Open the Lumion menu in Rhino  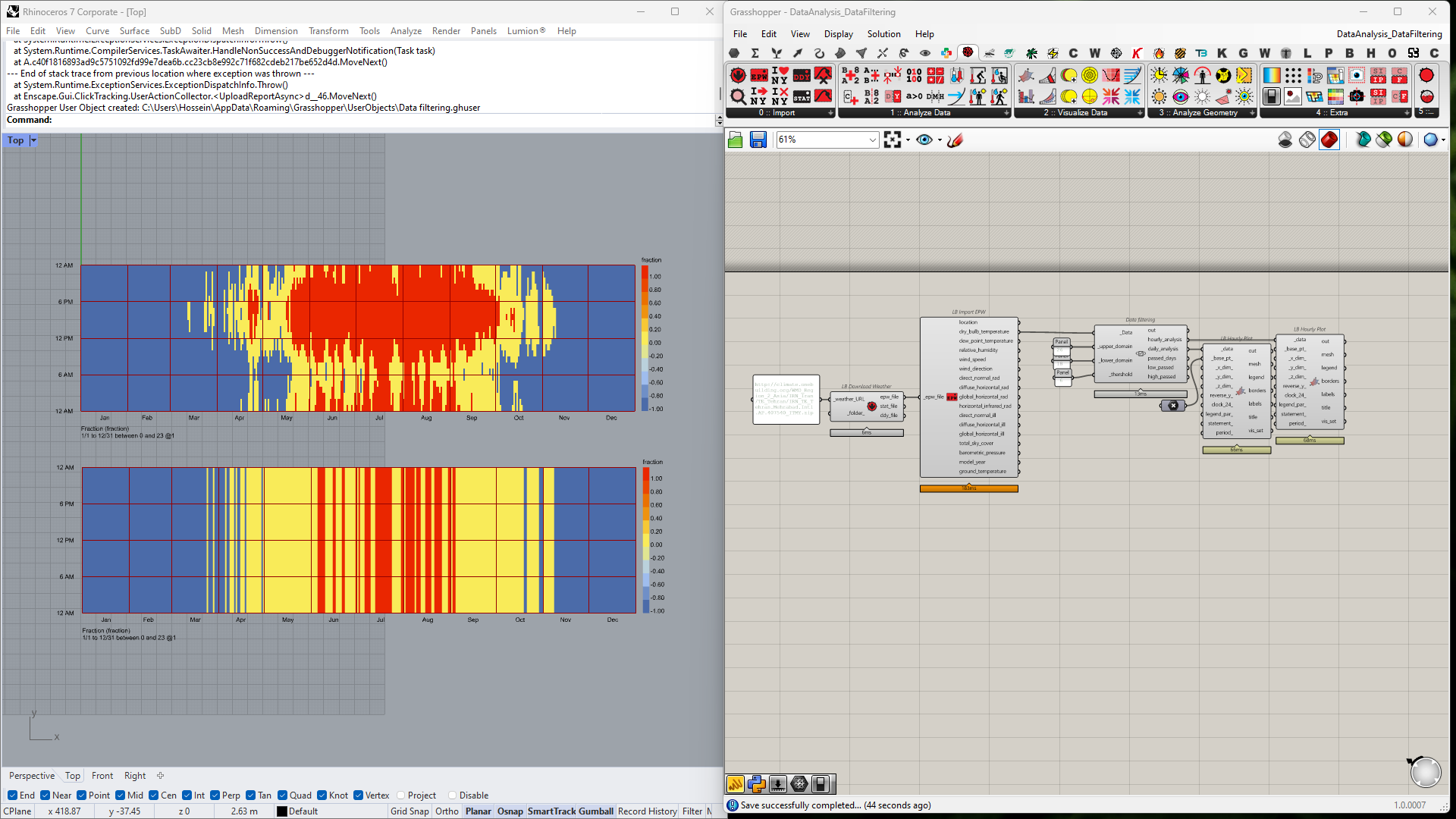(526, 31)
